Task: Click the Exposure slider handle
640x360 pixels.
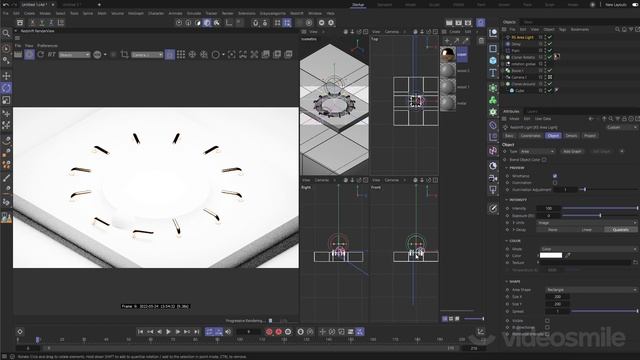Action: click(600, 216)
